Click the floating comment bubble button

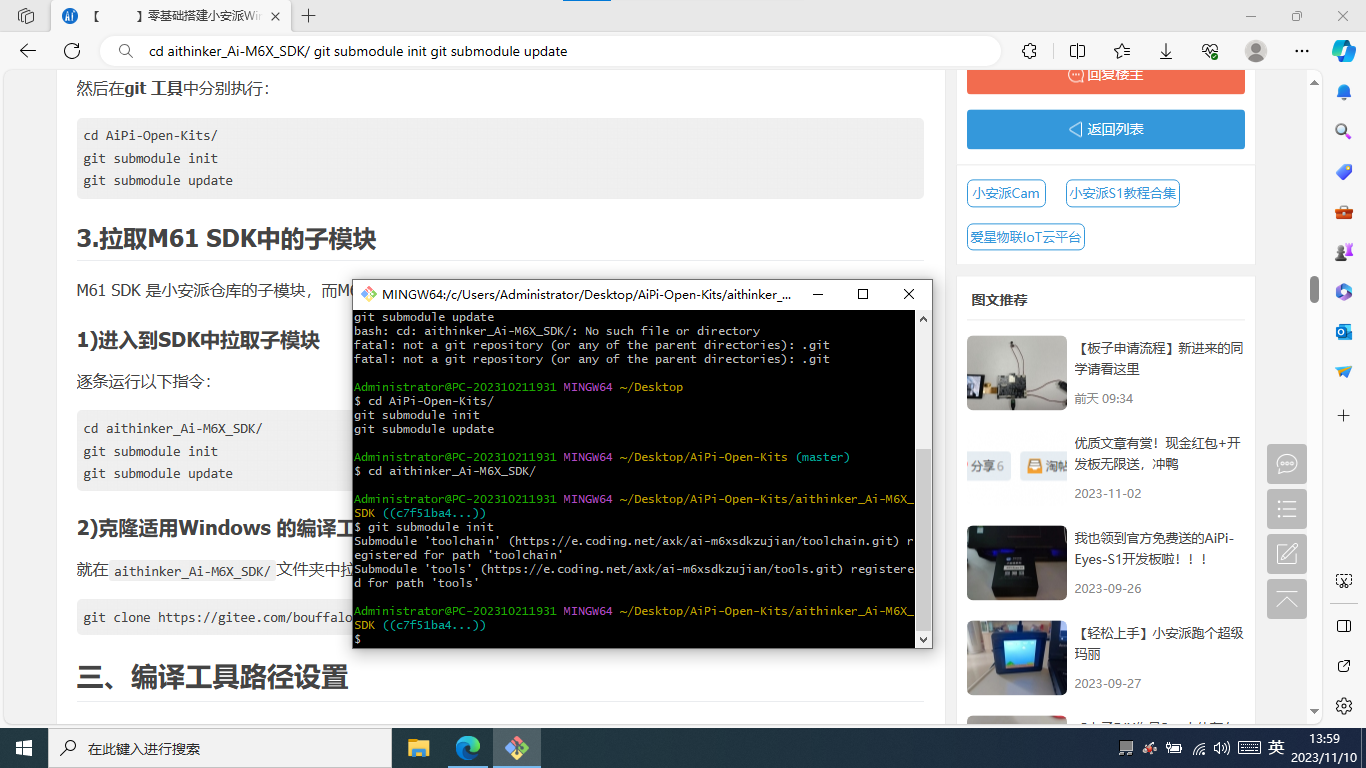coord(1287,464)
